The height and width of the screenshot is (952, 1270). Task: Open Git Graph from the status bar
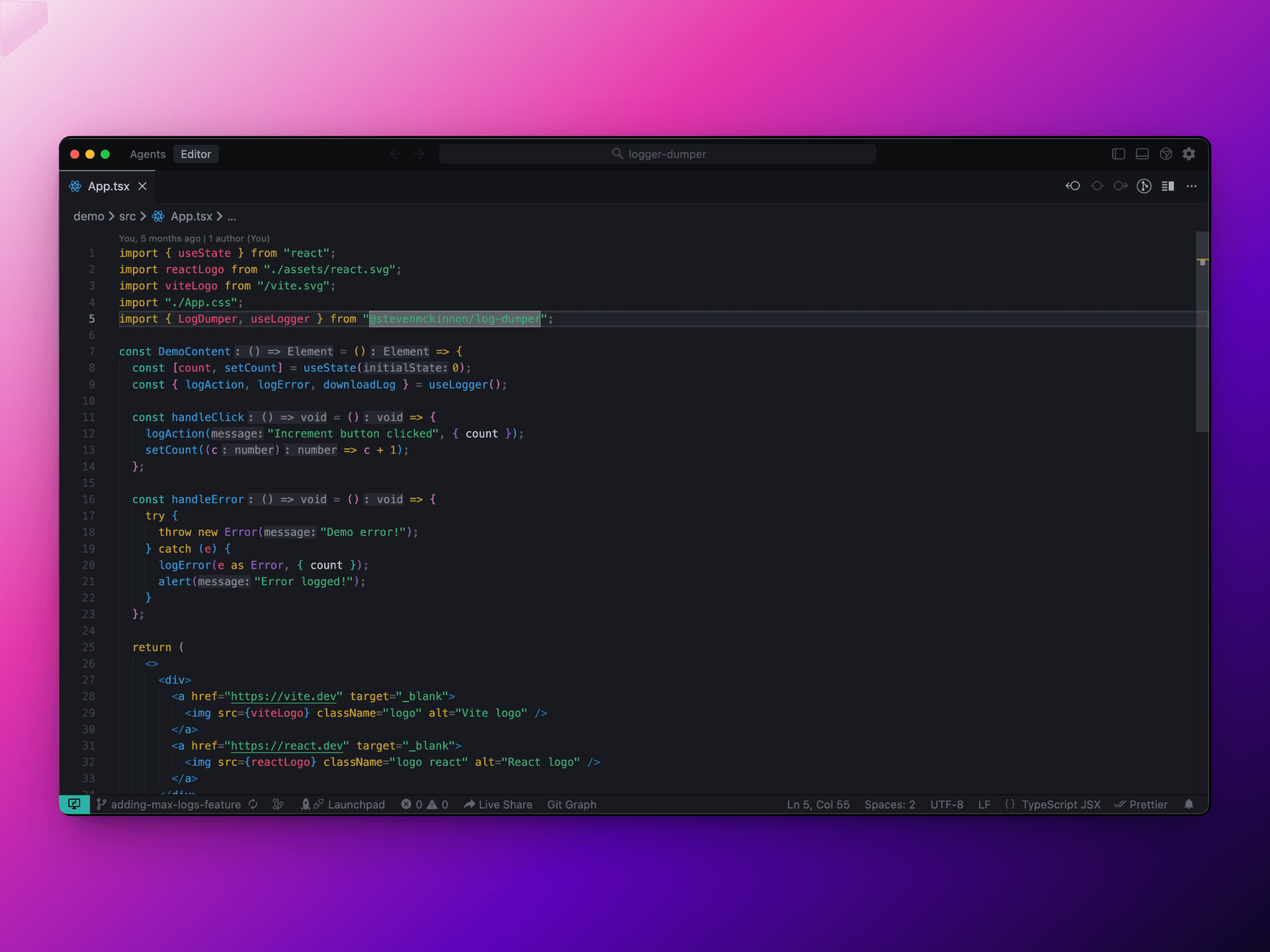click(x=571, y=805)
